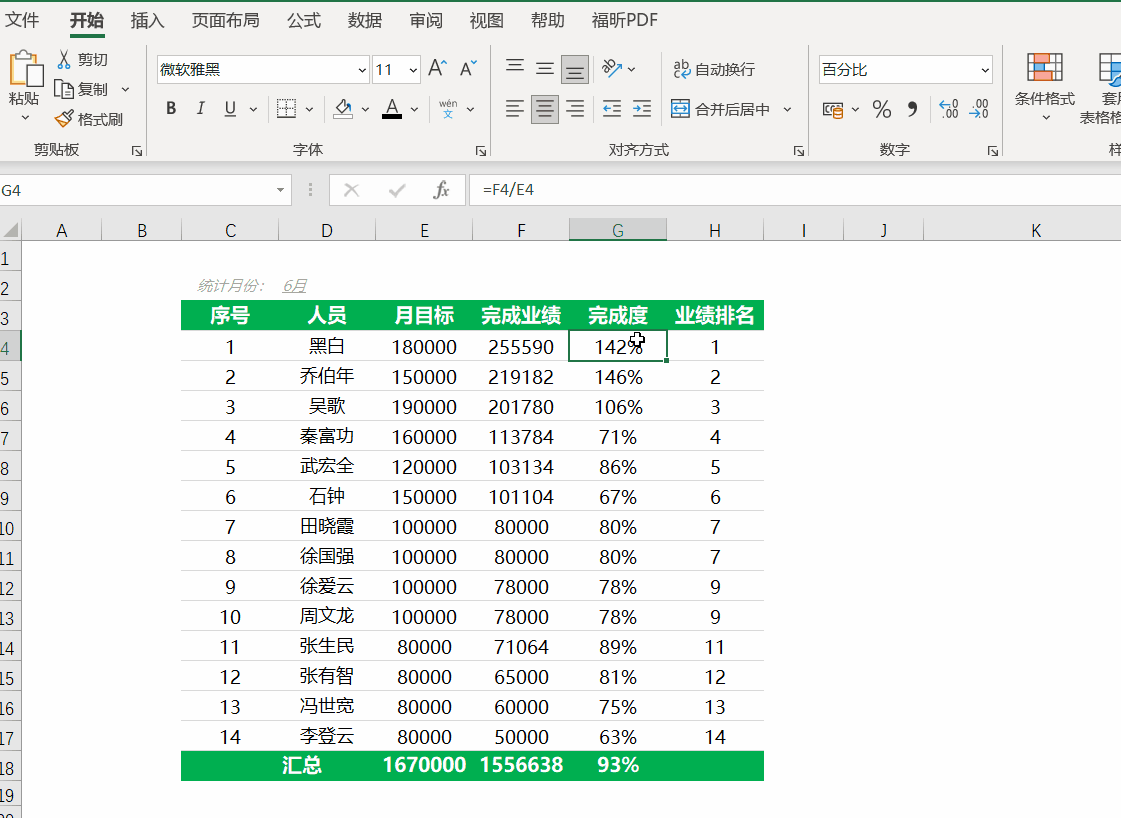Toggle italic text formatting

click(200, 109)
